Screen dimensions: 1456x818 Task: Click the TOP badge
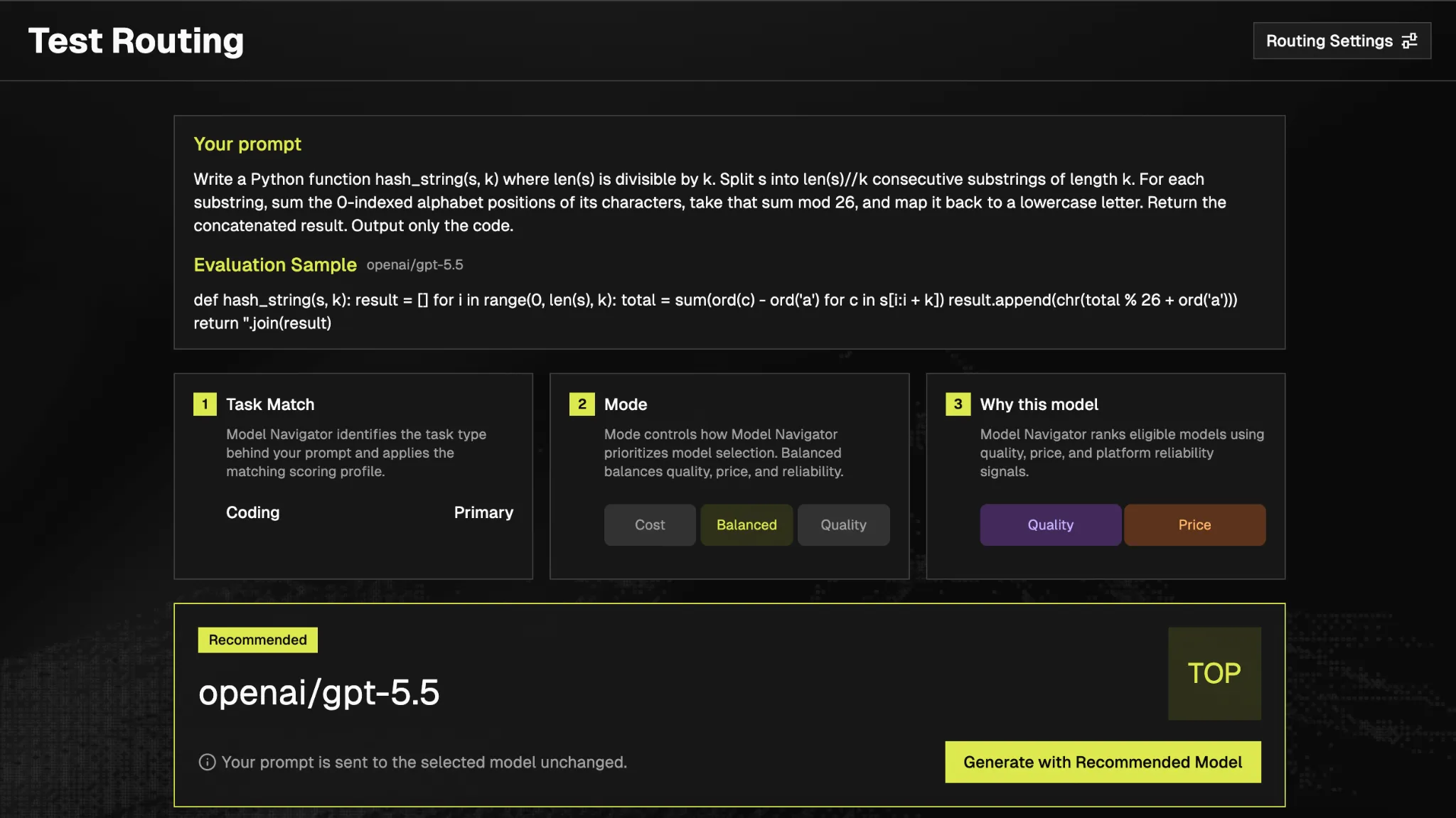[x=1214, y=673]
